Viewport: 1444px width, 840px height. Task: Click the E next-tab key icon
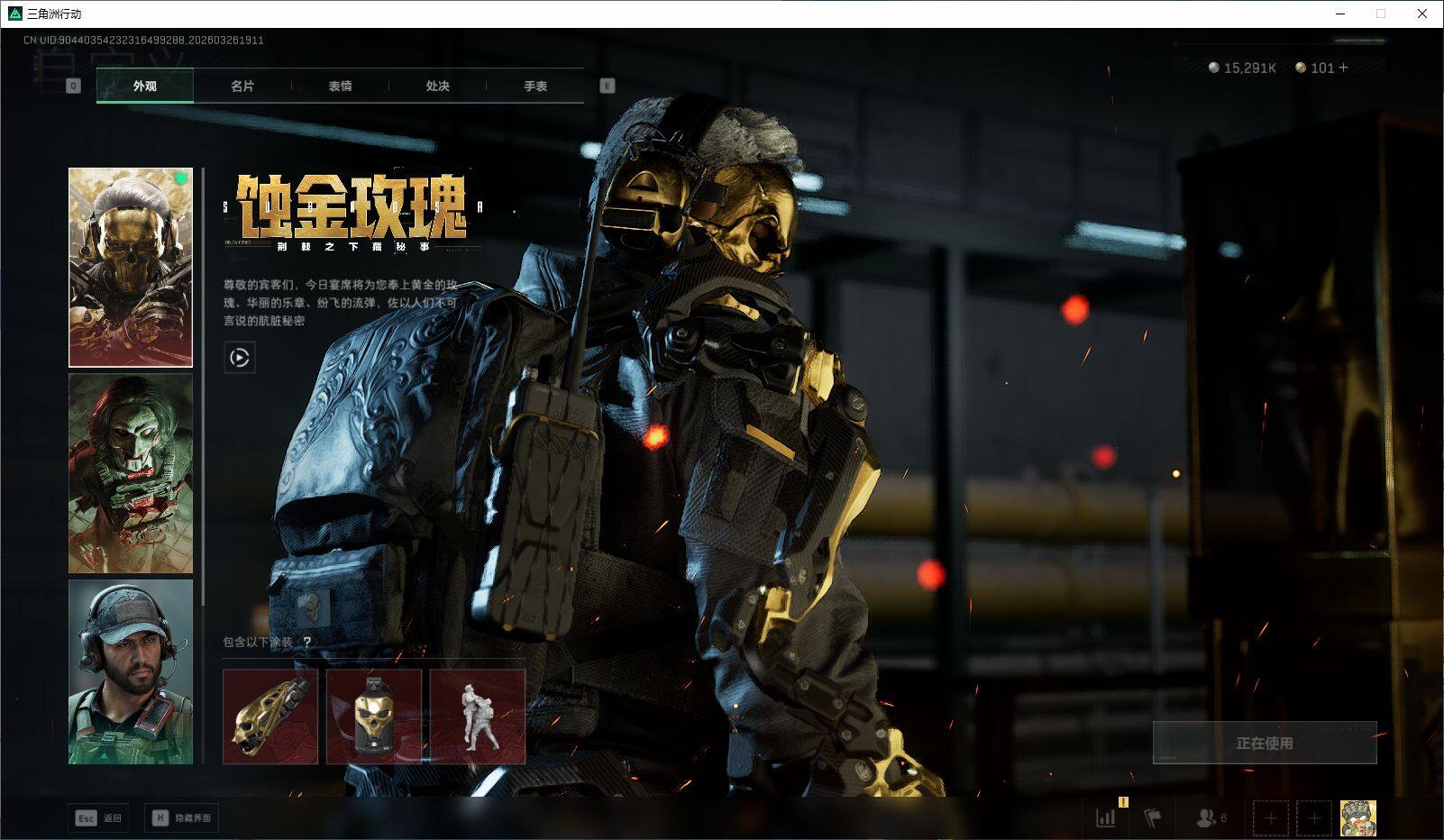pyautogui.click(x=608, y=86)
